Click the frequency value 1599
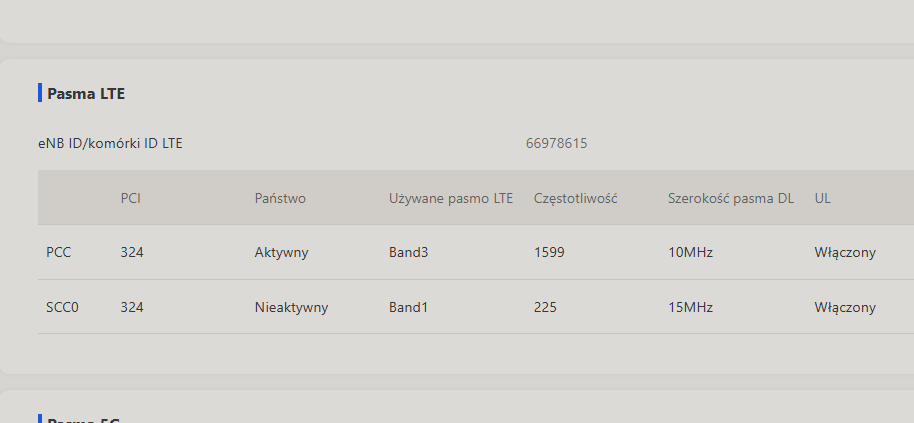The height and width of the screenshot is (423, 914). point(549,252)
